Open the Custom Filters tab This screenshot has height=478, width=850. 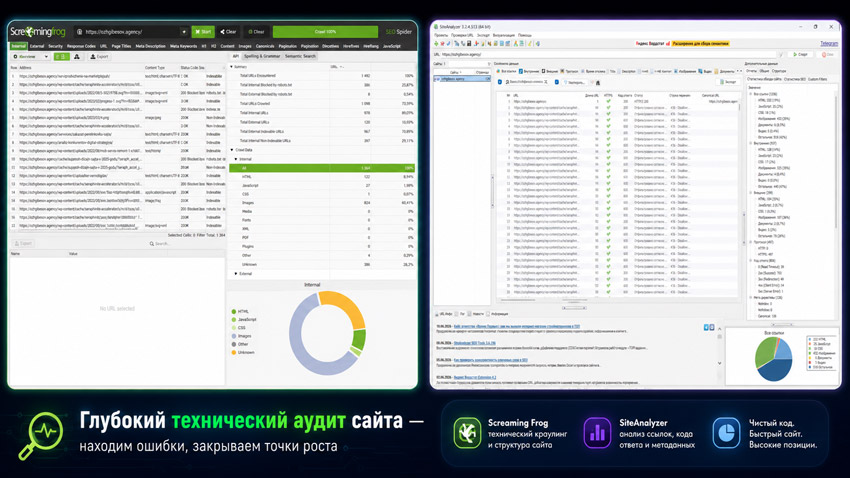[817, 79]
